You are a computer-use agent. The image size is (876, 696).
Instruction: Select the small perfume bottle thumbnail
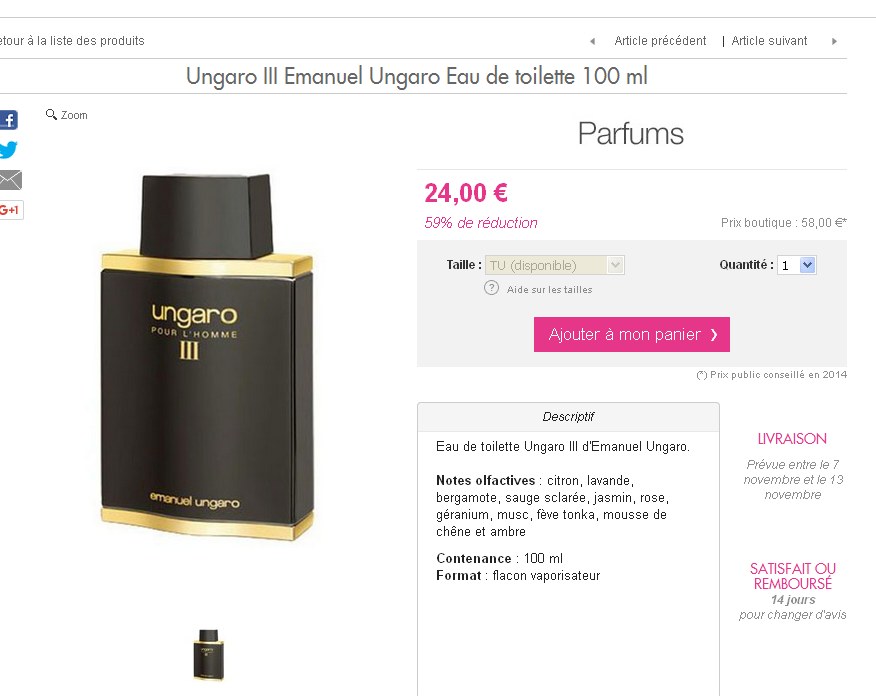(x=208, y=655)
